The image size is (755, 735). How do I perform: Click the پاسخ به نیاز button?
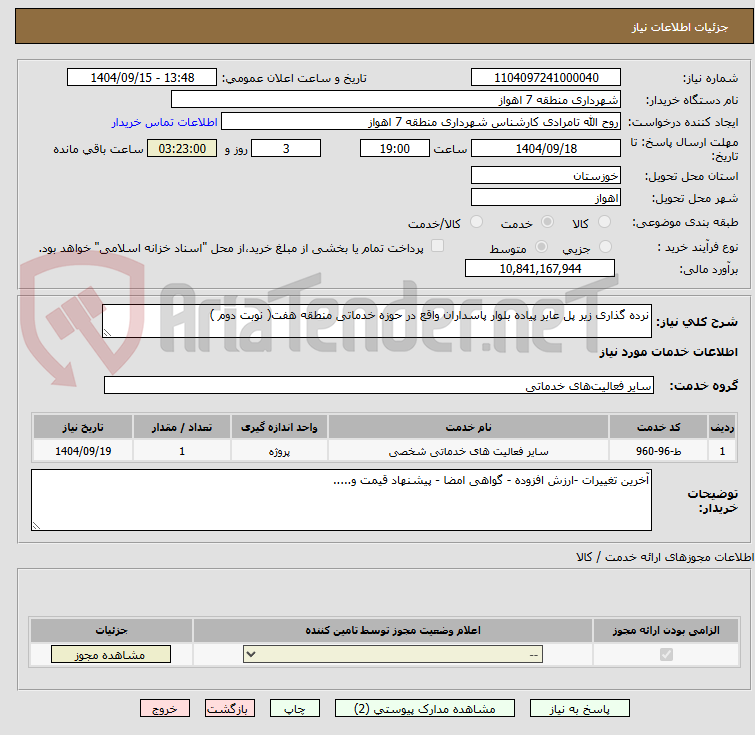[x=579, y=709]
